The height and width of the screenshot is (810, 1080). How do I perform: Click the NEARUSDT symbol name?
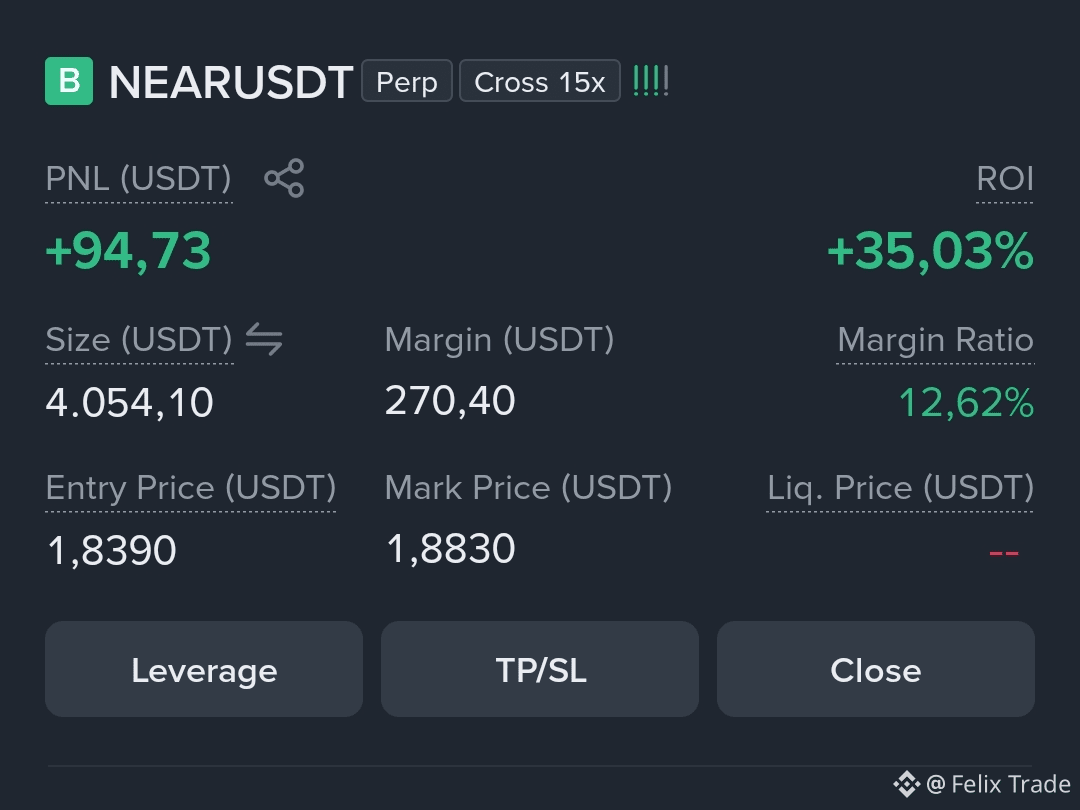231,83
